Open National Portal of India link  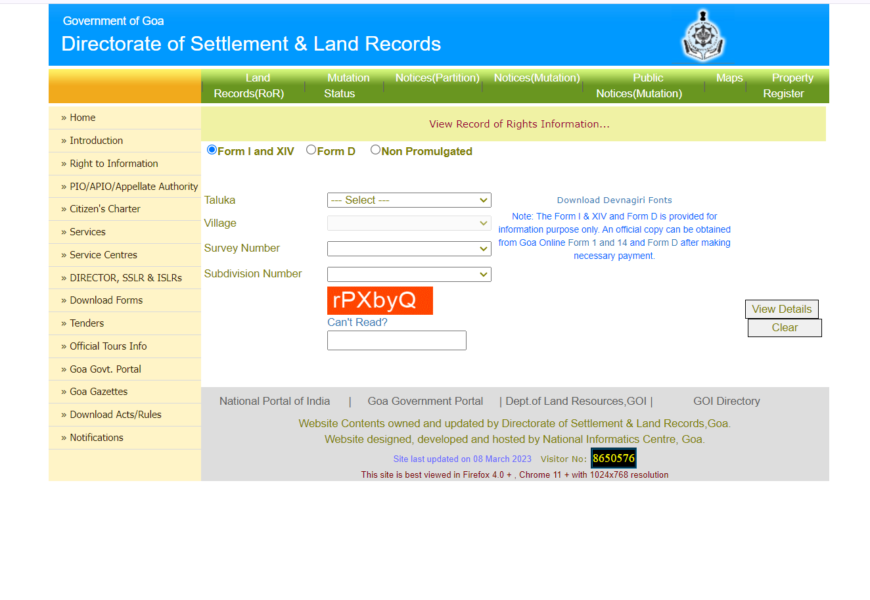coord(275,401)
